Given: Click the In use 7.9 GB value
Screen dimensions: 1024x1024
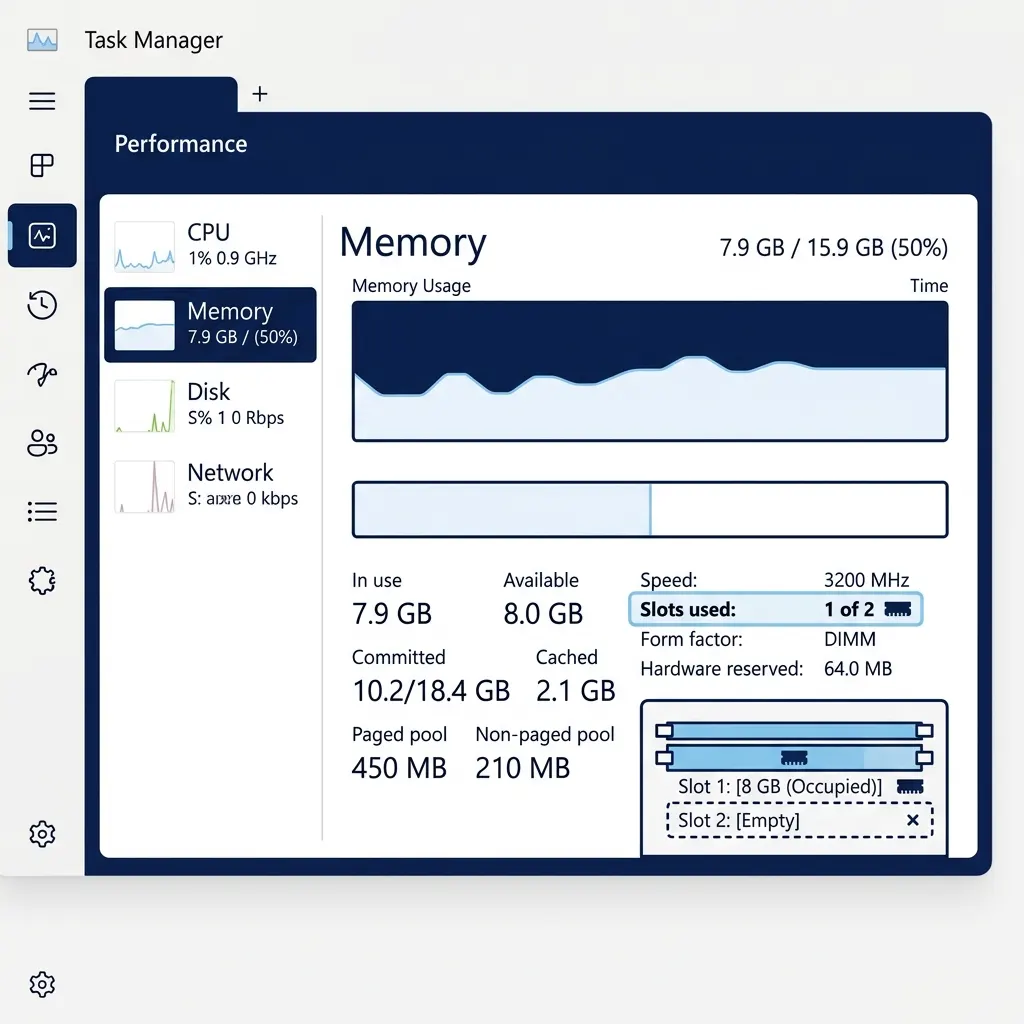Looking at the screenshot, I should tap(392, 614).
